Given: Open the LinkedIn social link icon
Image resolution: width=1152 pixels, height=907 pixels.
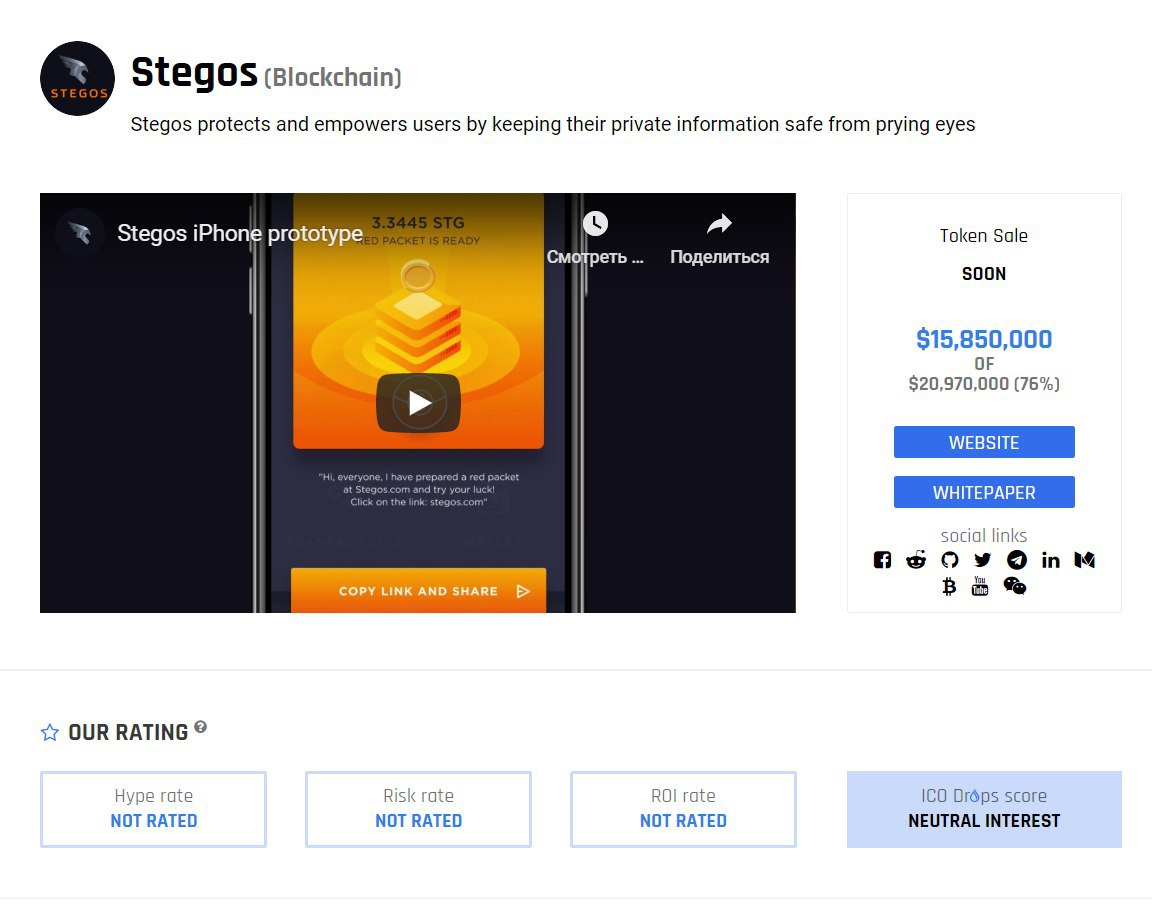Looking at the screenshot, I should (x=1051, y=560).
